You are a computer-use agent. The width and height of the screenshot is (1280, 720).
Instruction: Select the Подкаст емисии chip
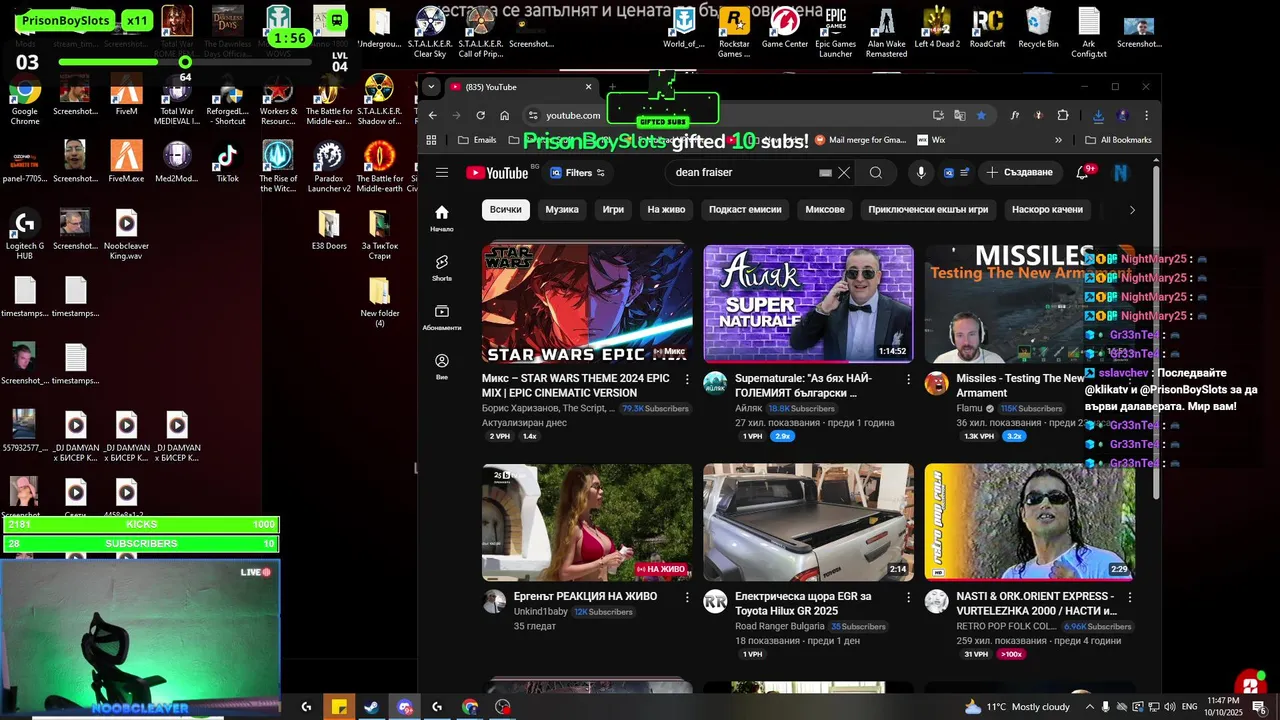tap(745, 210)
